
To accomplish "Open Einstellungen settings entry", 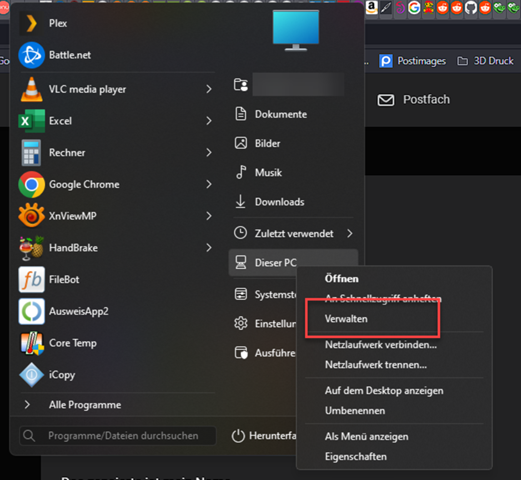I will (x=265, y=323).
